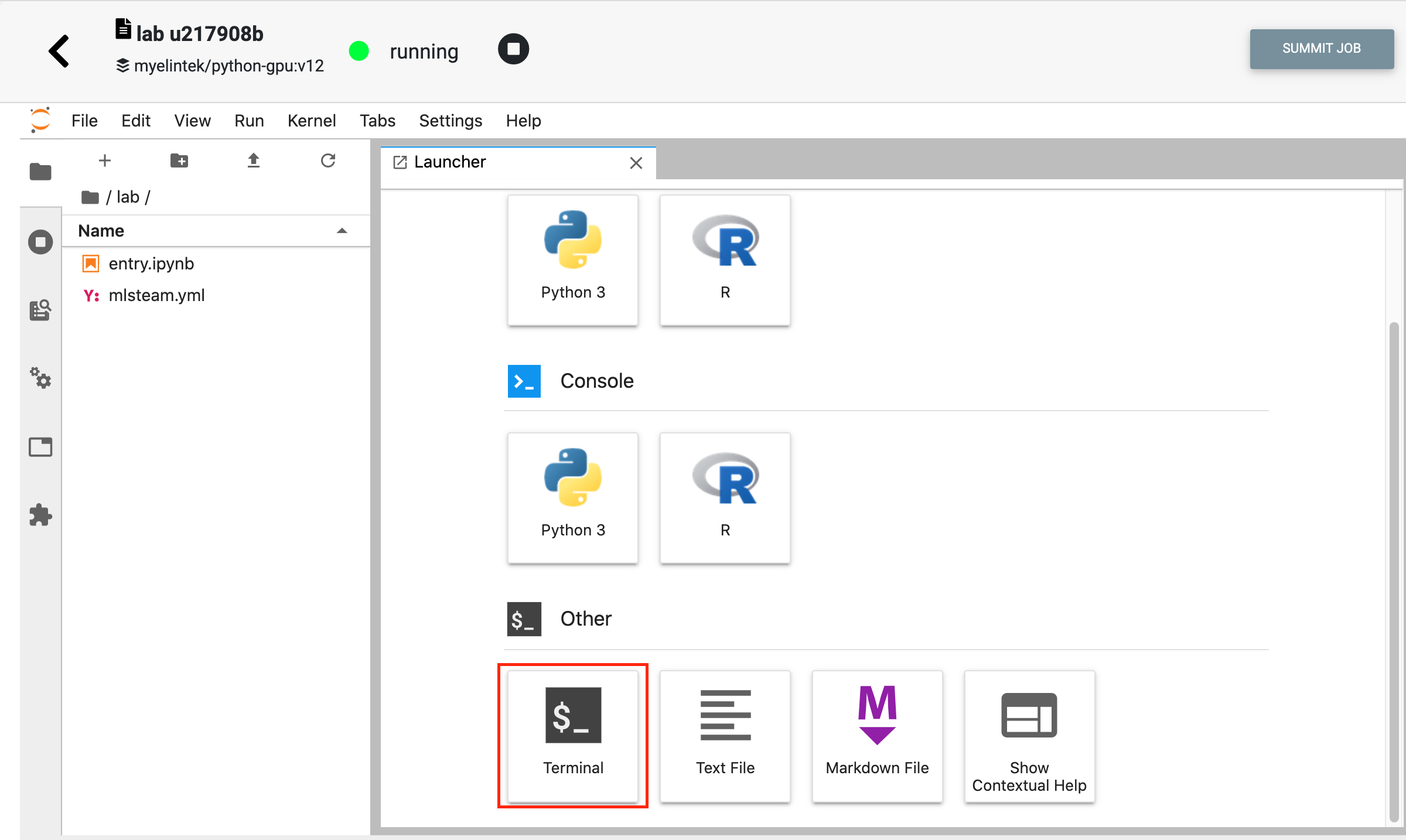This screenshot has height=840, width=1406.
Task: Open the Extension Manager puzzle icon
Action: (x=40, y=515)
